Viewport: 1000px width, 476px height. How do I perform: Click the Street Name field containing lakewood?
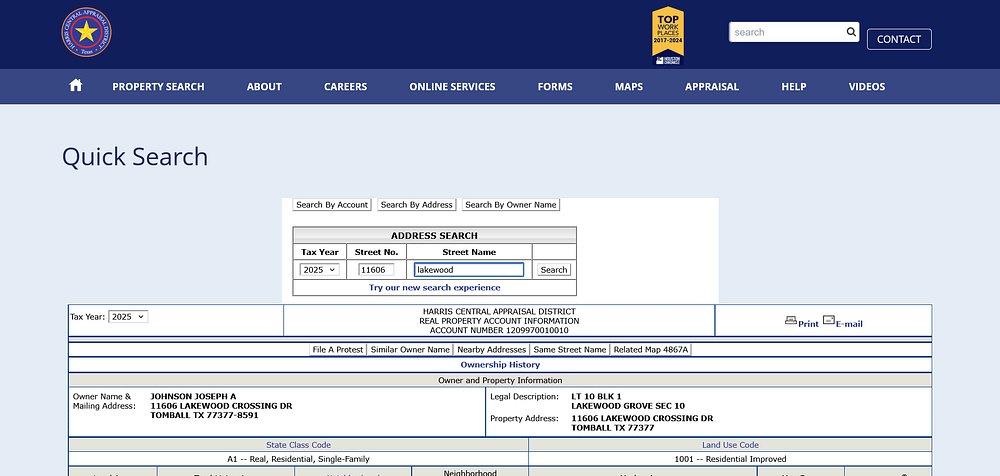(x=469, y=270)
